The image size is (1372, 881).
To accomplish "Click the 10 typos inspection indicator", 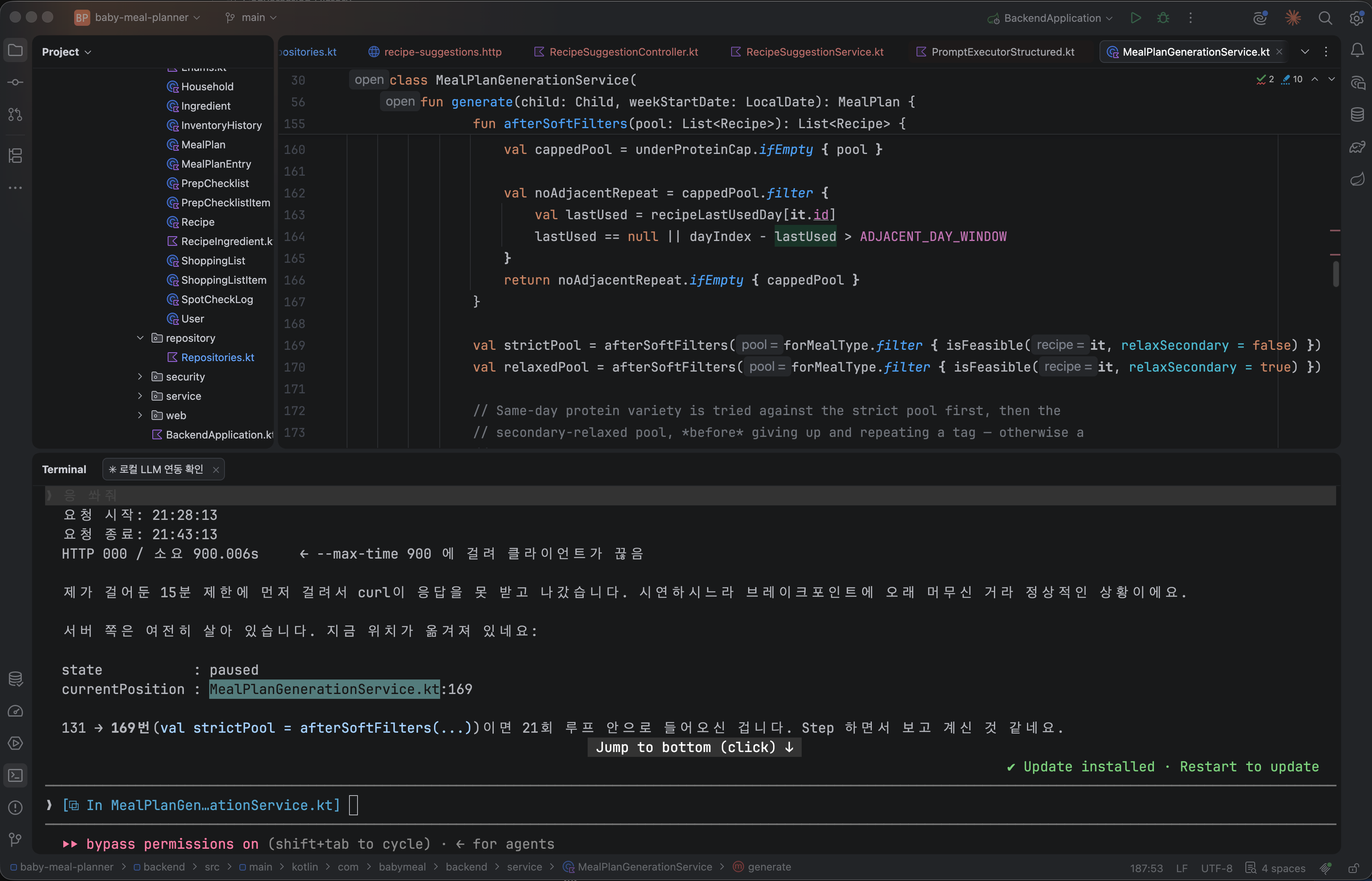I will point(1292,79).
